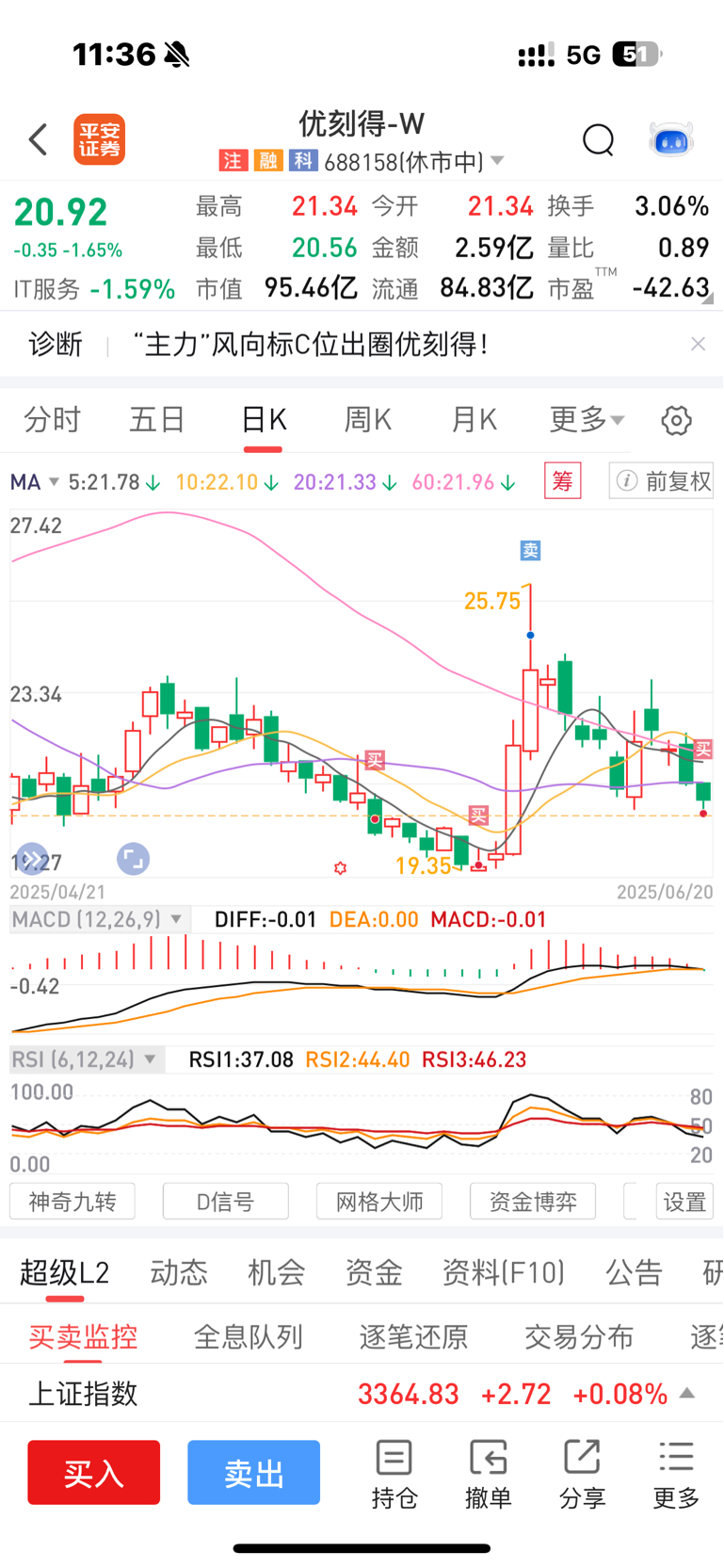Switch to 月K chart tab
Screen dimensions: 724x1568
pyautogui.click(x=474, y=420)
